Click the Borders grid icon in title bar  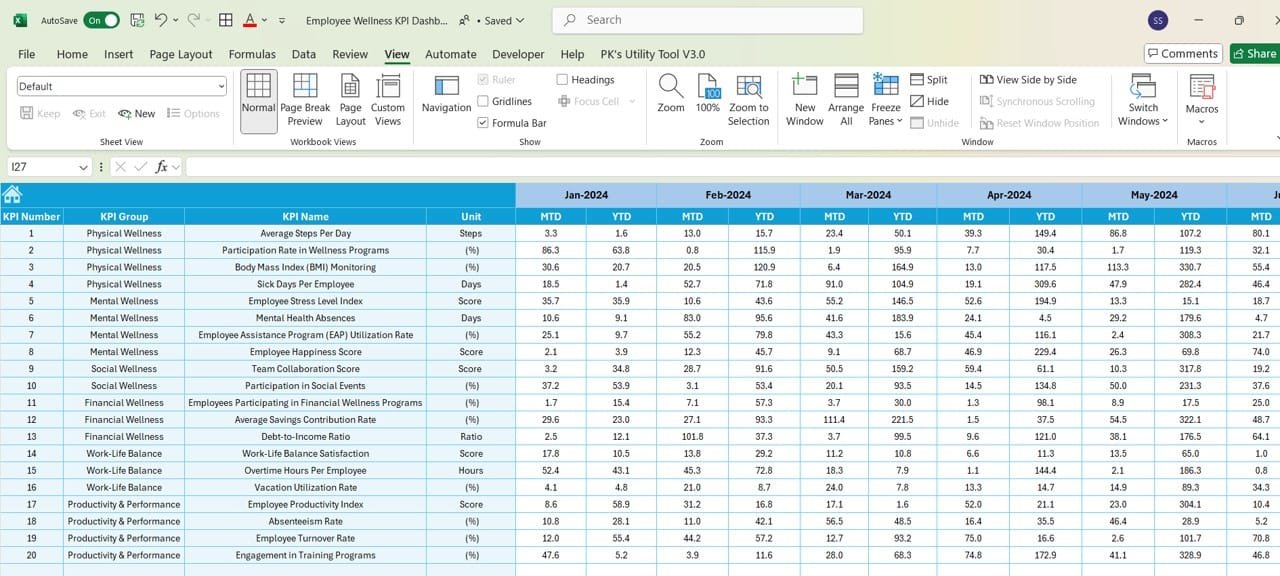click(x=226, y=20)
